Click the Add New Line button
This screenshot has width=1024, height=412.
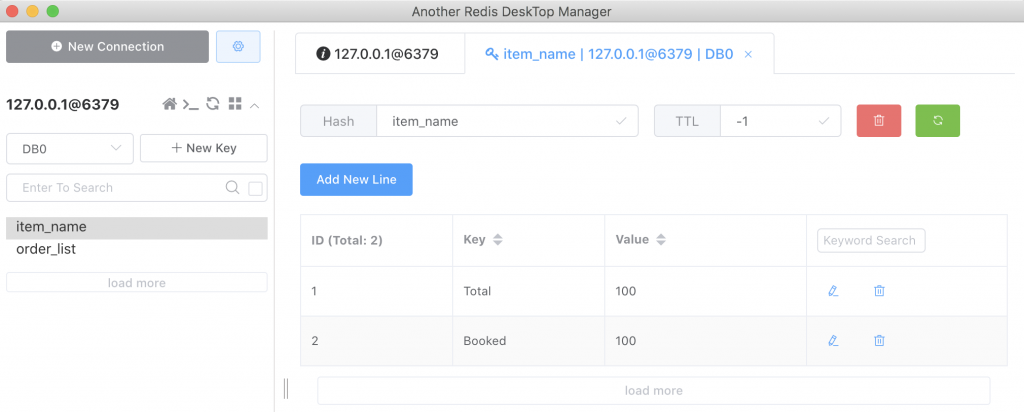pyautogui.click(x=357, y=180)
